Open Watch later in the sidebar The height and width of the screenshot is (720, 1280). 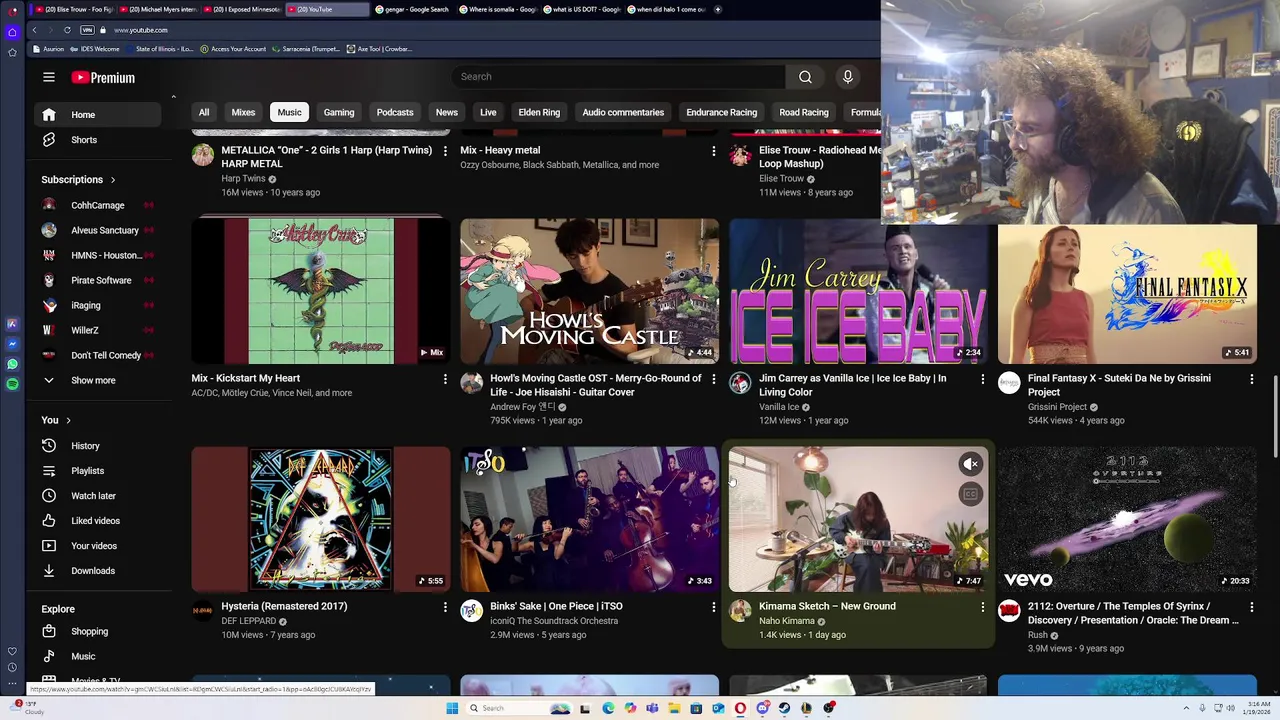point(97,496)
